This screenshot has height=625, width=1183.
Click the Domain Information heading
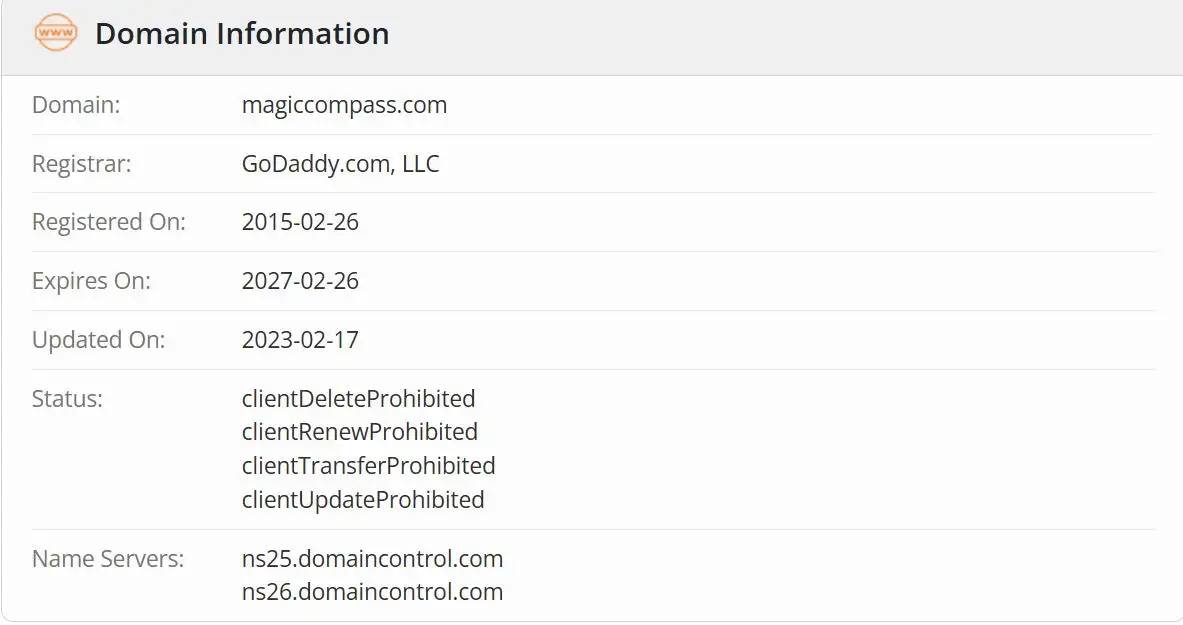(242, 34)
